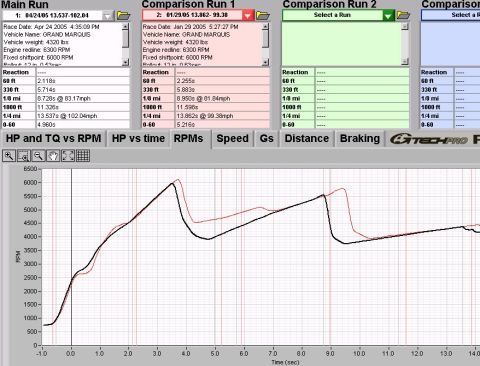Click the Comparison Run 1 combo box field
Viewport: 480px width, 366px height.
coord(192,16)
